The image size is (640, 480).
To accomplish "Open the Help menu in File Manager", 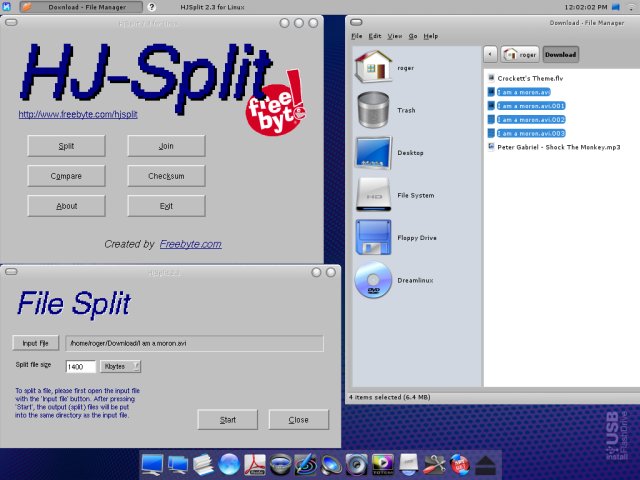I will (x=431, y=36).
